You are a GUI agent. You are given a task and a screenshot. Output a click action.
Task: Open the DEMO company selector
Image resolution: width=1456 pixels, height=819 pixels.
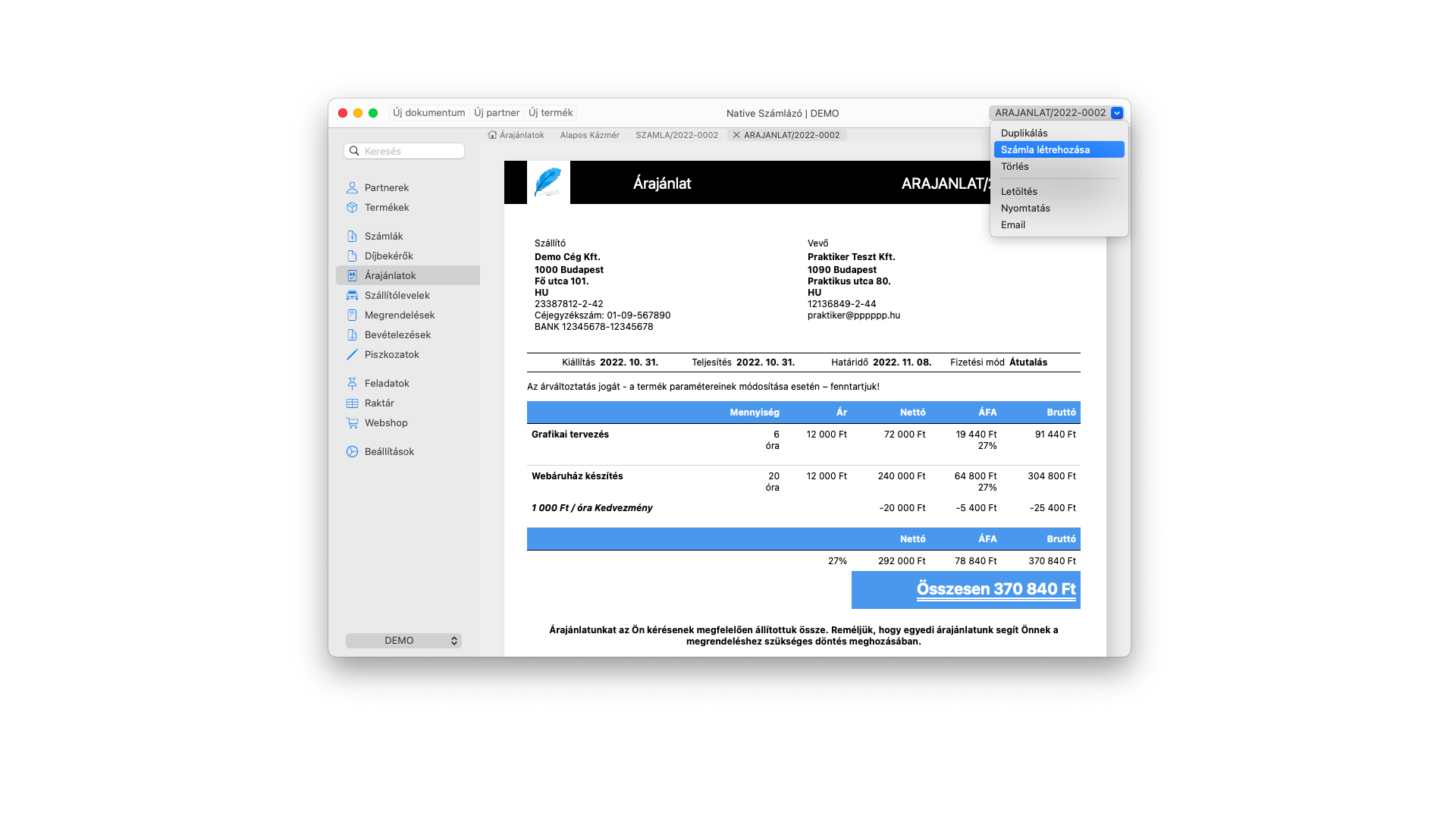click(403, 640)
